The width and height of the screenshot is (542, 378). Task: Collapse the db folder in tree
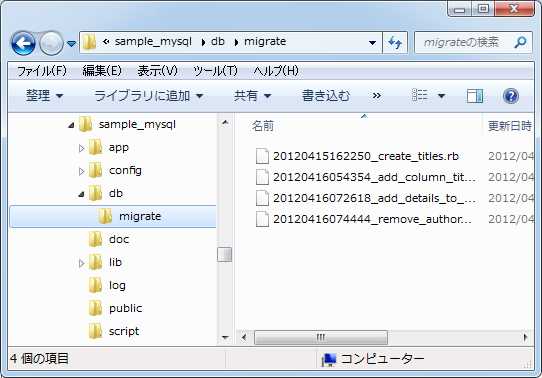click(x=81, y=194)
